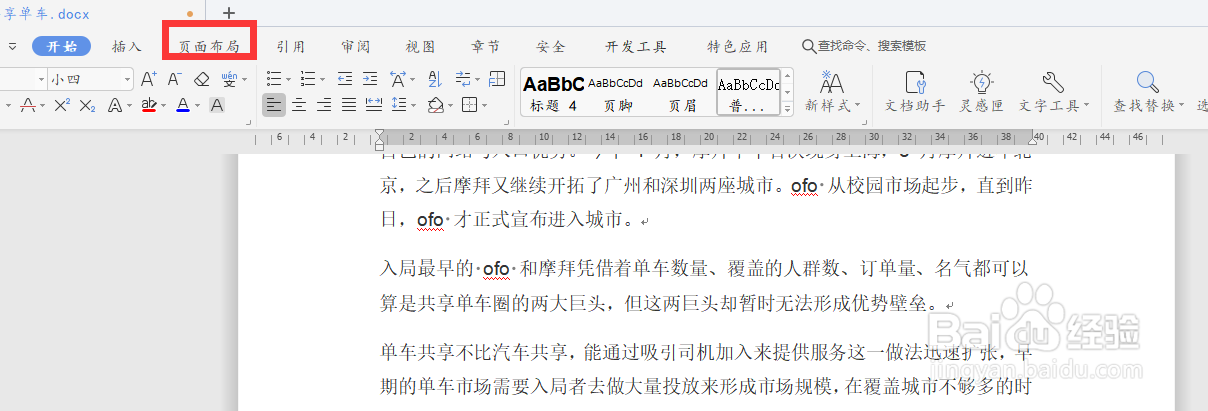The height and width of the screenshot is (411, 1208).
Task: Expand bullet list style dropdown arrow
Action: coord(289,79)
